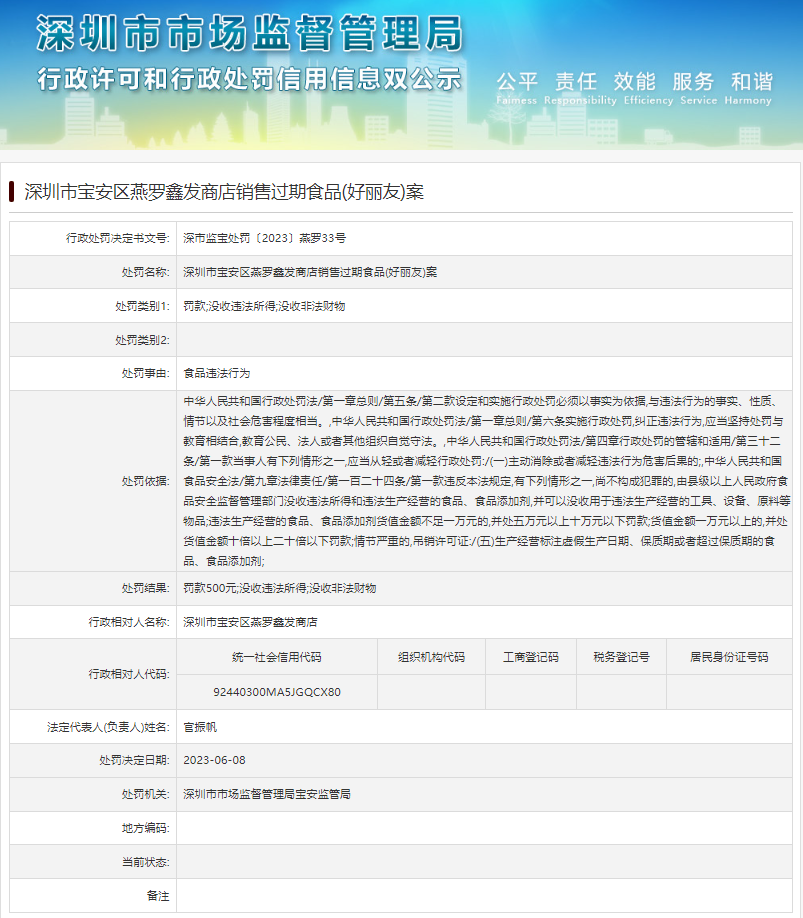The image size is (803, 918).
Task: Select the date 2023-06-08
Action: click(214, 761)
